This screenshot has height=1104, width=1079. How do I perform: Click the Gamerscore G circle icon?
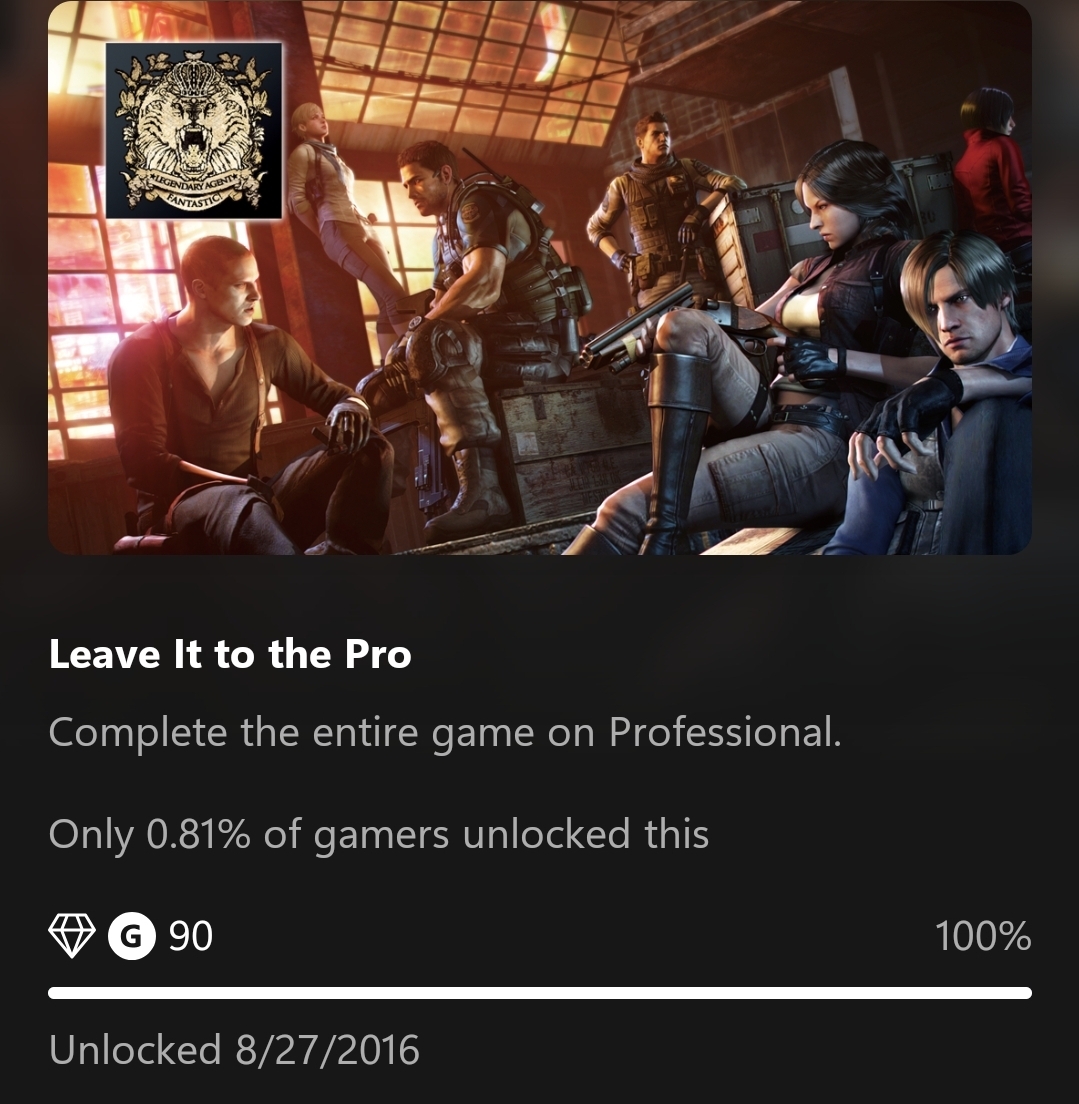132,936
